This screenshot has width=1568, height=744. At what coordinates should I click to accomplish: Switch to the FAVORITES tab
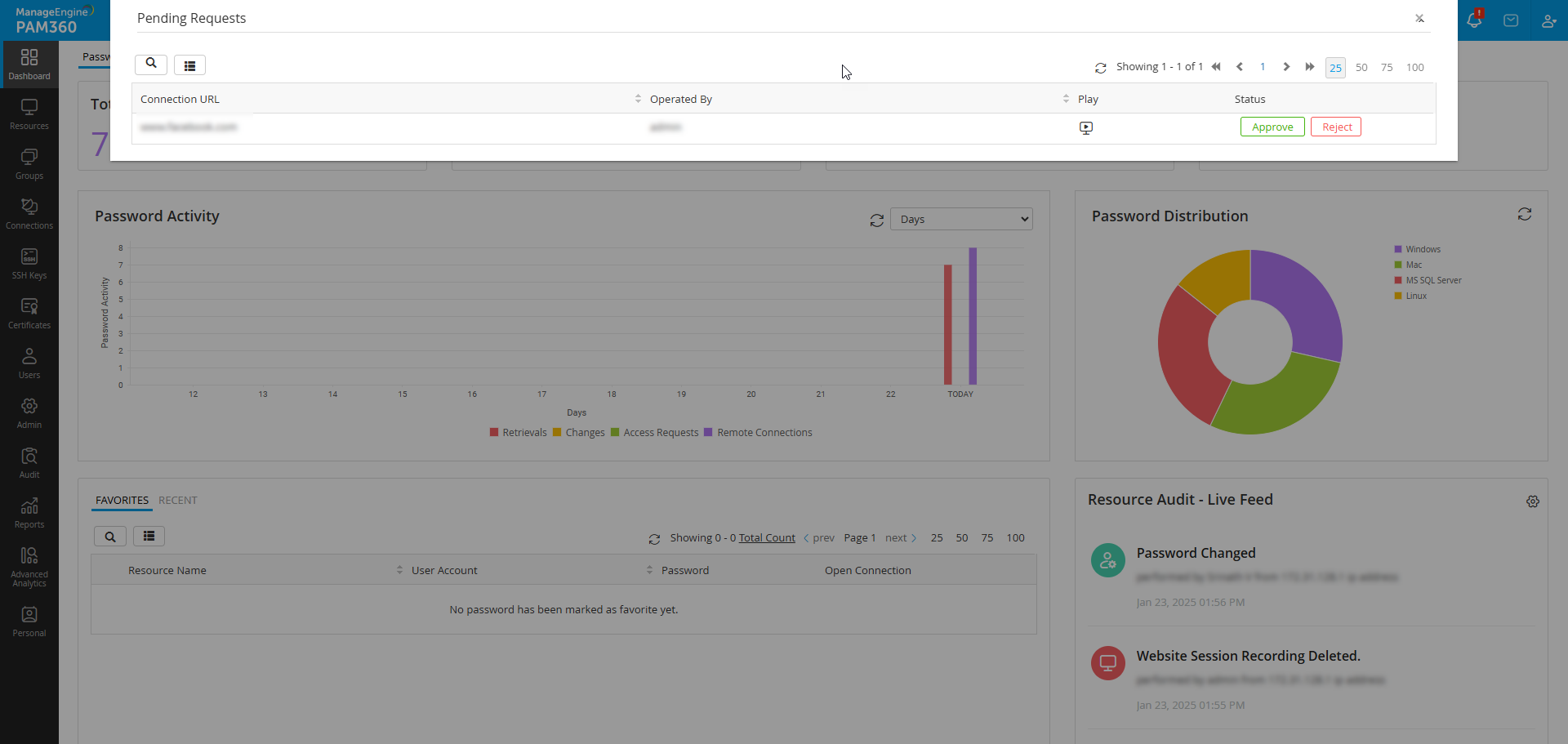[x=122, y=500]
